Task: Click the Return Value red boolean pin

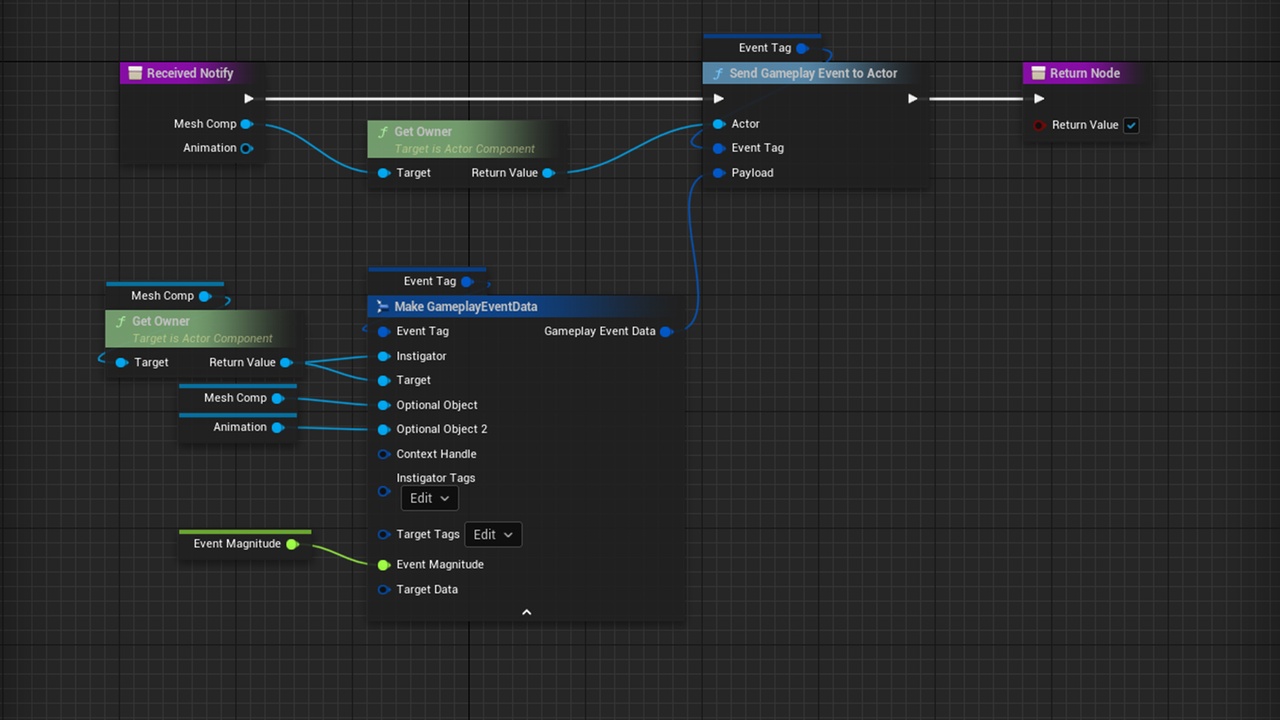Action: pos(1039,125)
